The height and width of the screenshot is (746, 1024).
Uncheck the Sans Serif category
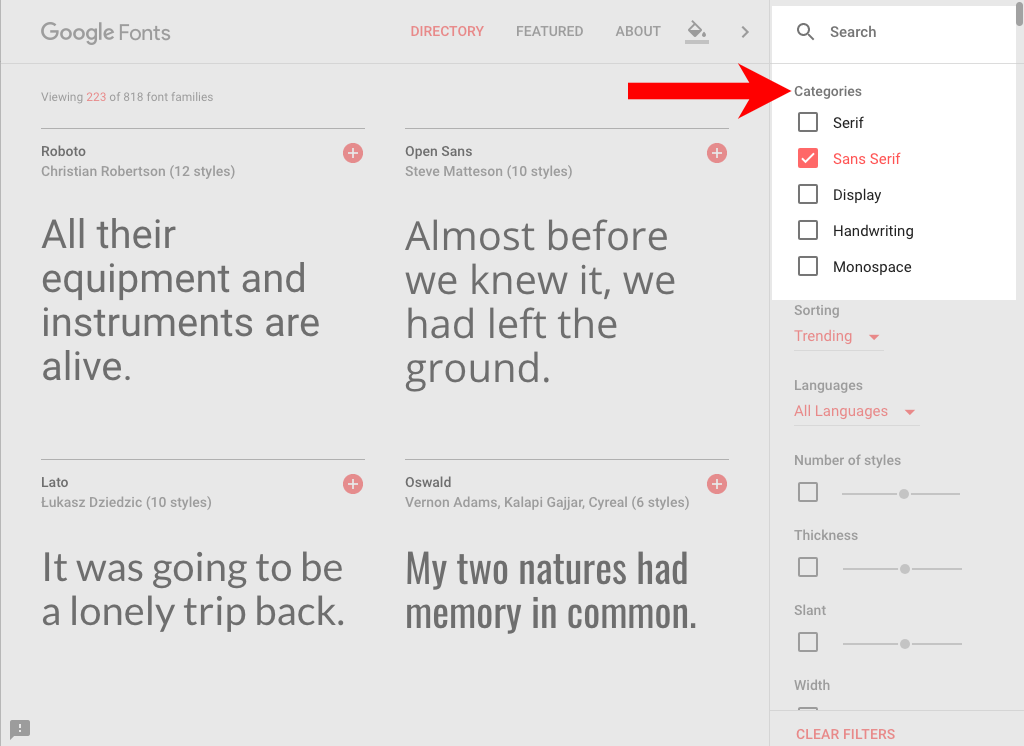pos(808,158)
